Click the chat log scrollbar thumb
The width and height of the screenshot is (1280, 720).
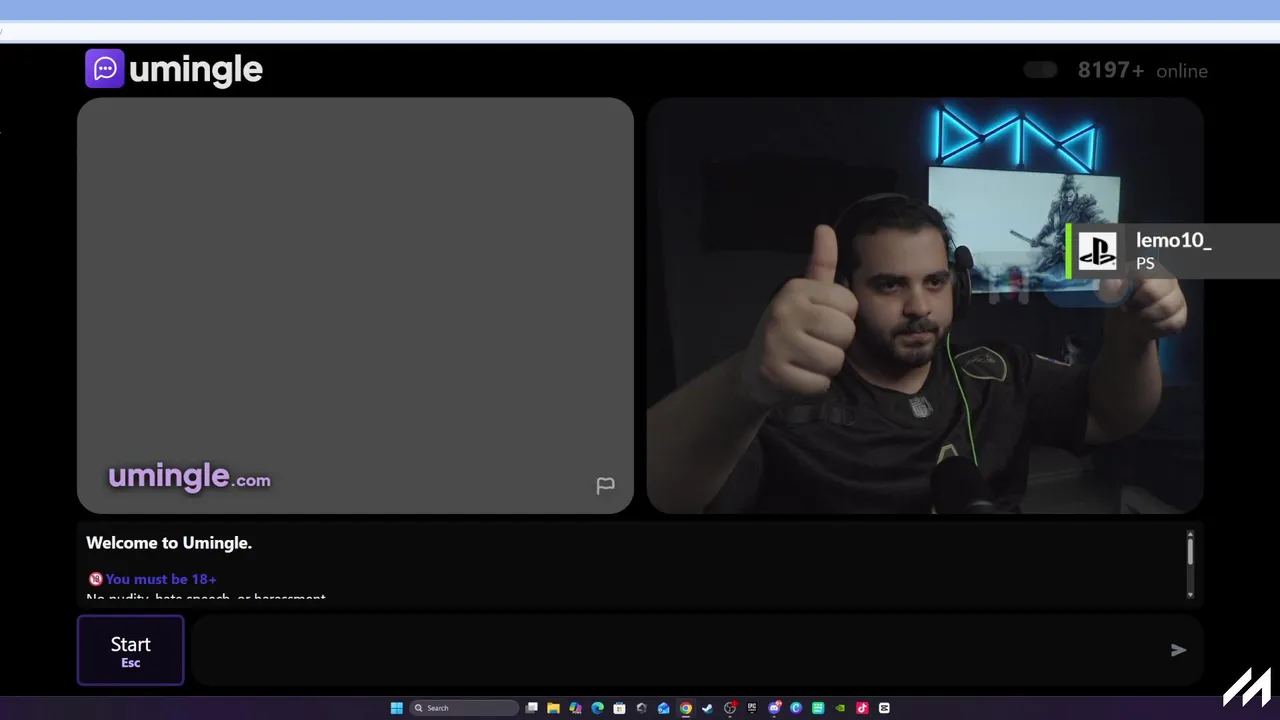click(1190, 550)
